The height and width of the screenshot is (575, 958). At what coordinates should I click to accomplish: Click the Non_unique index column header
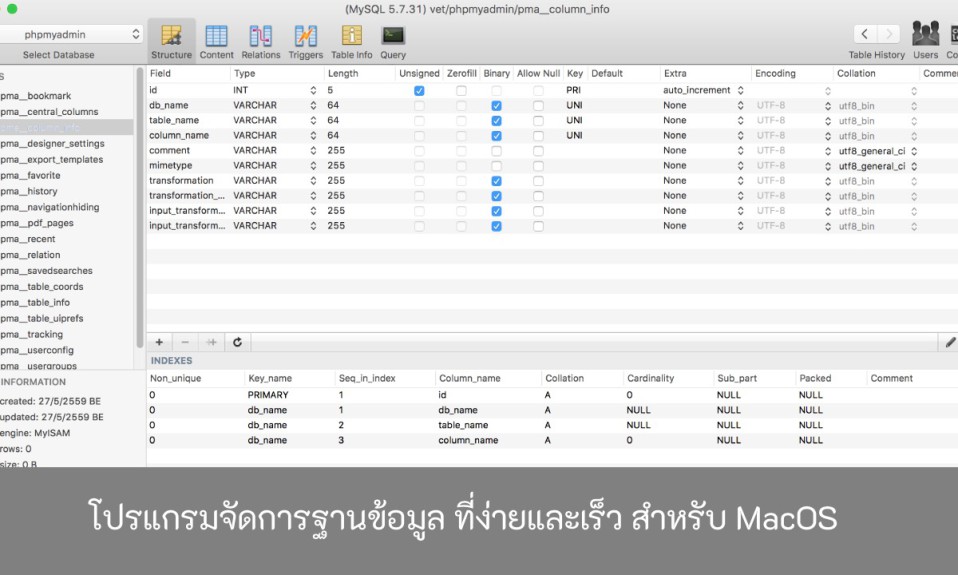point(196,378)
